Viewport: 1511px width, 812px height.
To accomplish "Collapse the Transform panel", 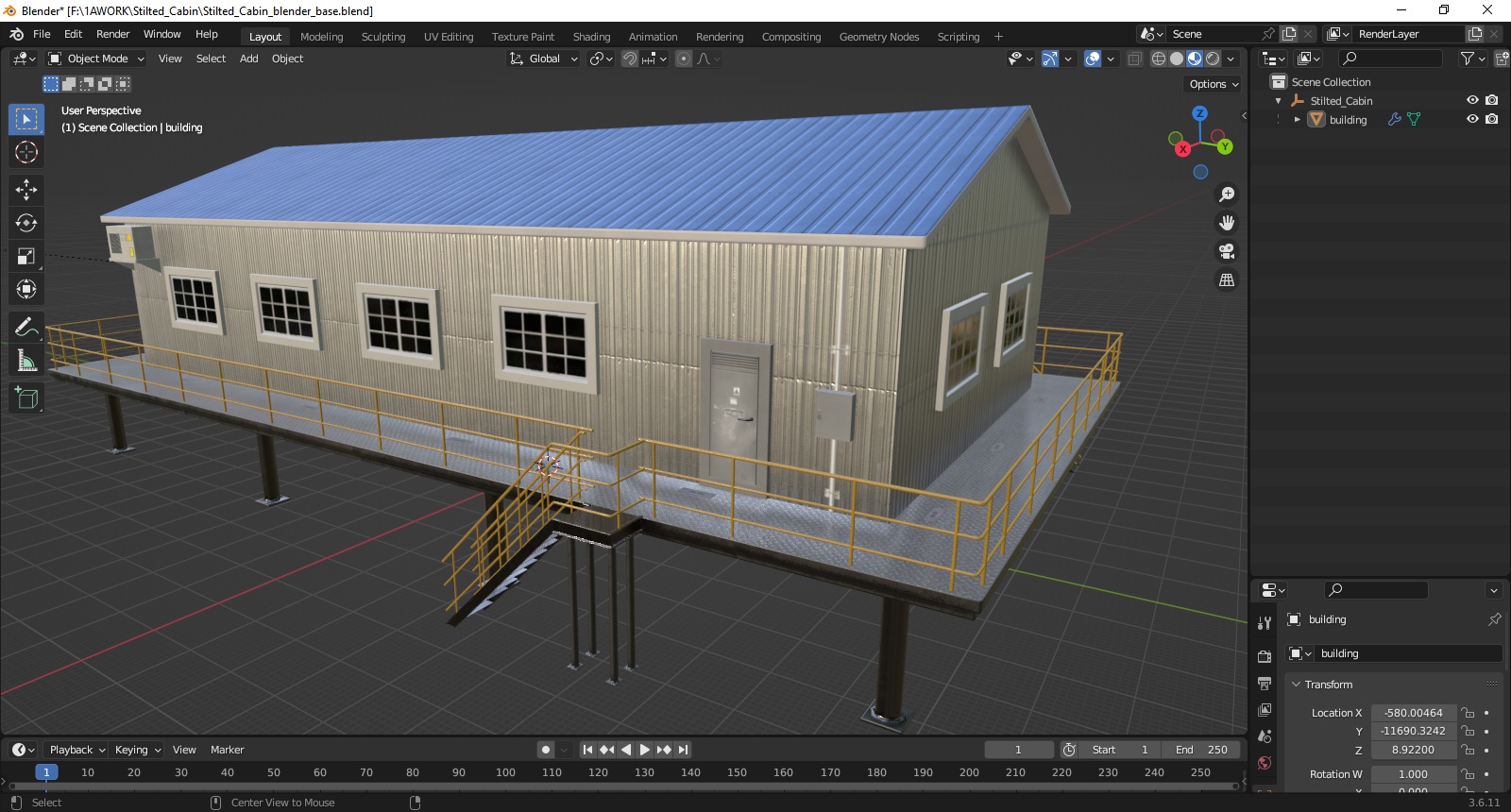I will (x=1297, y=685).
